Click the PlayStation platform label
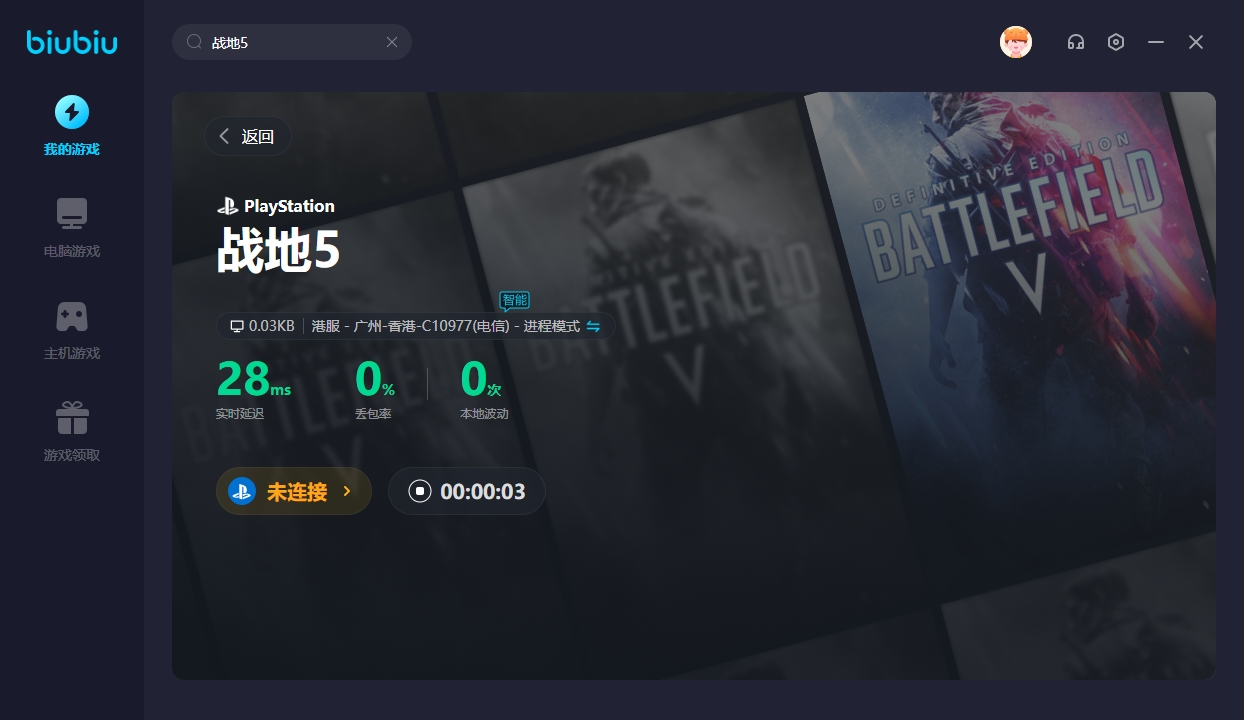Image resolution: width=1244 pixels, height=720 pixels. click(x=276, y=206)
